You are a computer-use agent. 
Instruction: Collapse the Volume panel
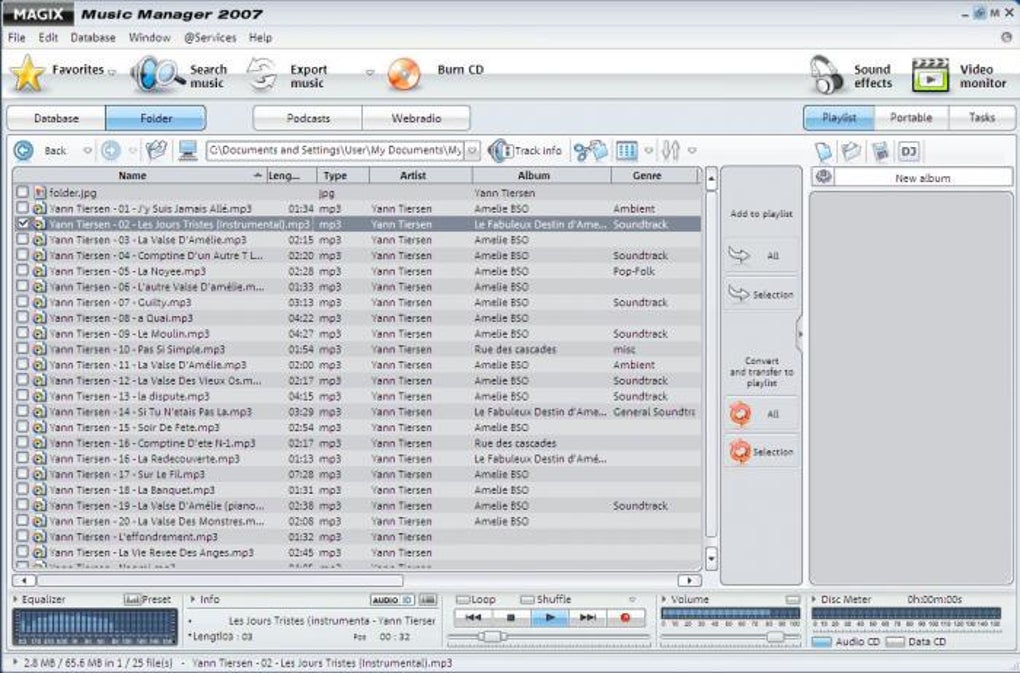click(x=664, y=599)
